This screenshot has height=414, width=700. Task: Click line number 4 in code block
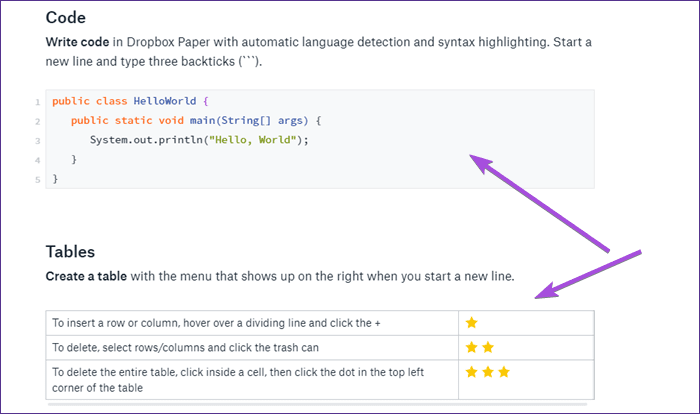click(38, 160)
